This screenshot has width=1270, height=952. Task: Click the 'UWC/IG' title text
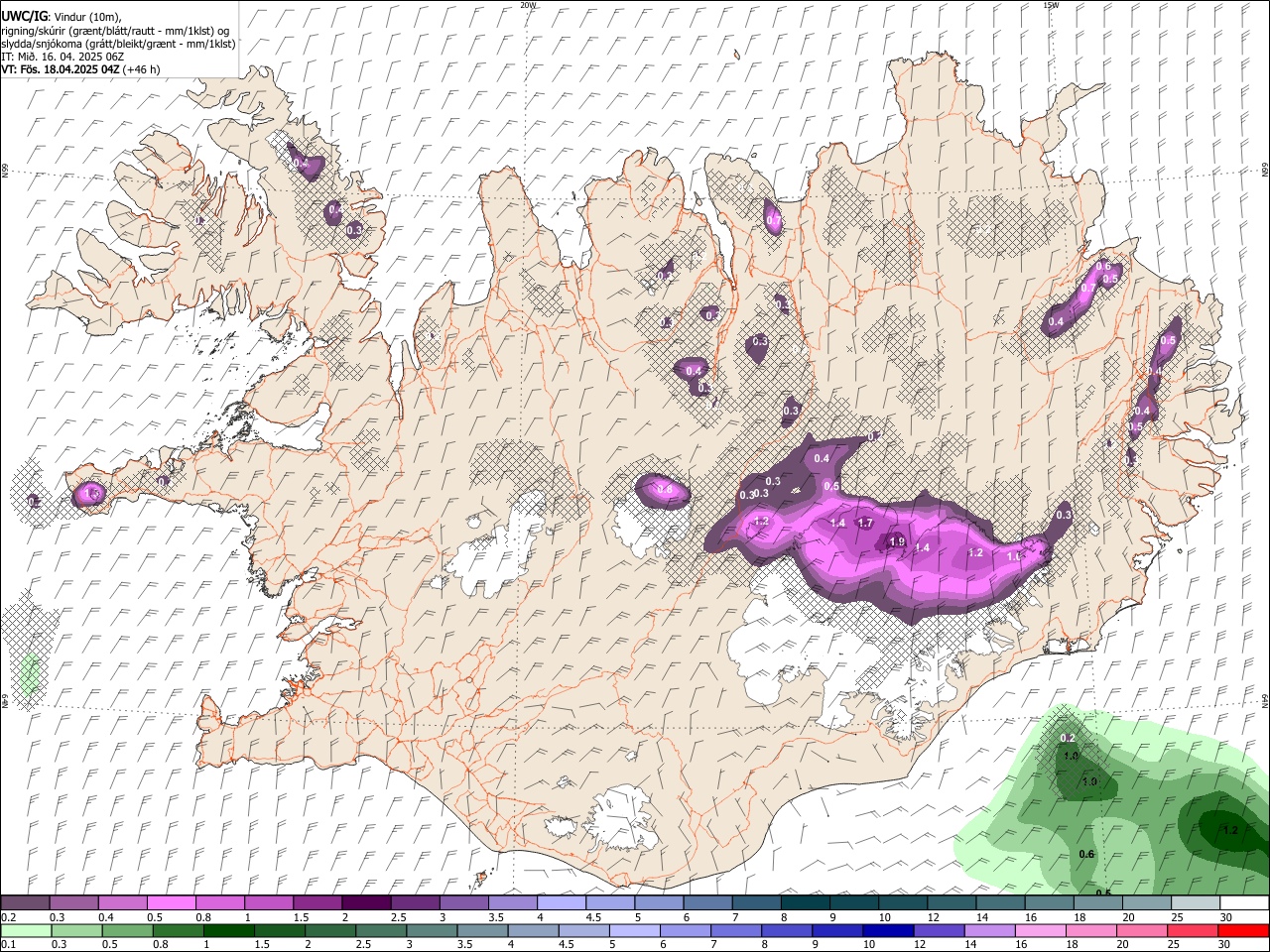click(x=23, y=16)
